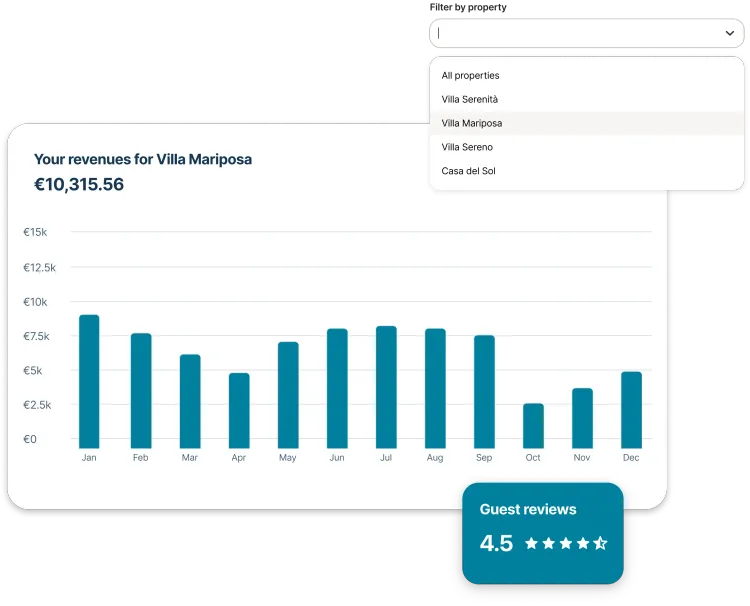Image resolution: width=750 pixels, height=606 pixels.
Task: Select the December bar in chart
Action: click(x=631, y=410)
